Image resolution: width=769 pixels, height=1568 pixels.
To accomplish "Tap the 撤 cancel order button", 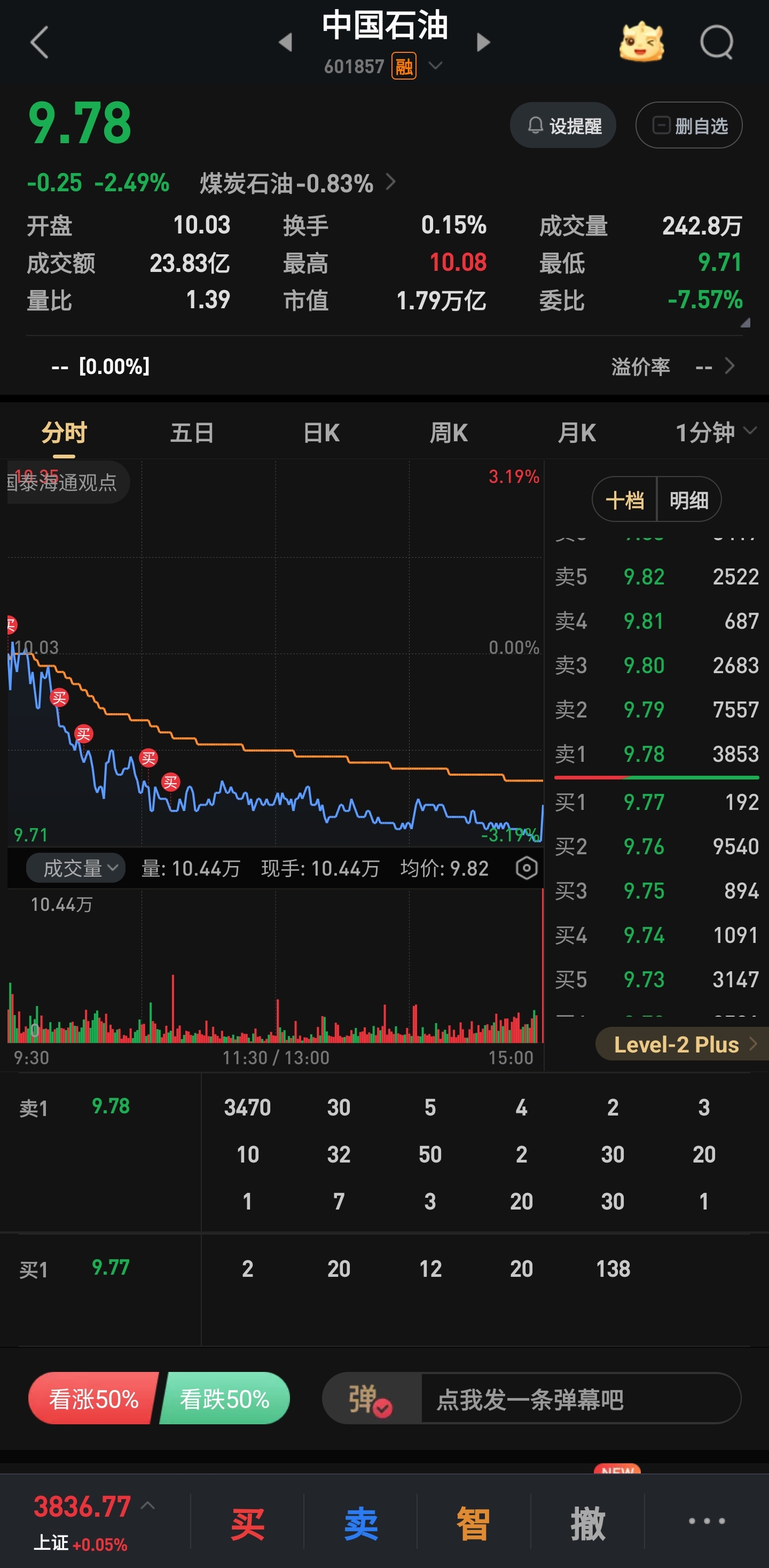I will (x=588, y=1524).
